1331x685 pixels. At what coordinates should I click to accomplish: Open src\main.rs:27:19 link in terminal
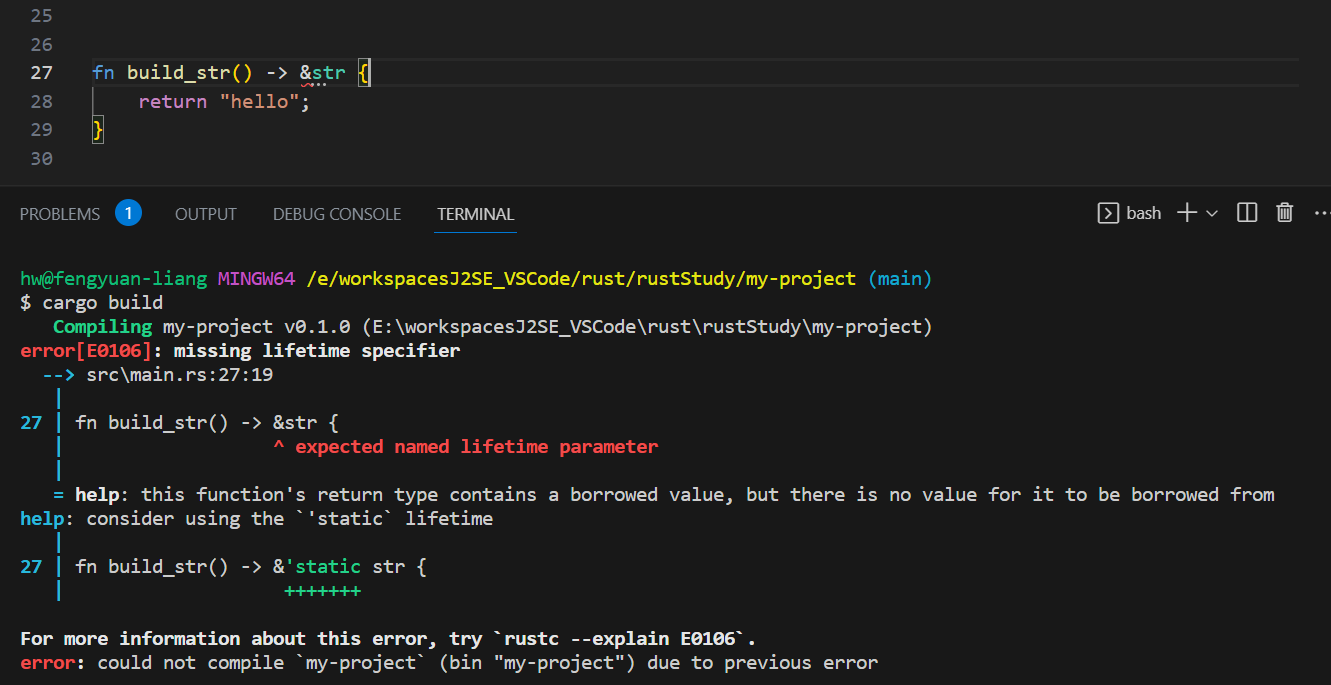pos(180,375)
